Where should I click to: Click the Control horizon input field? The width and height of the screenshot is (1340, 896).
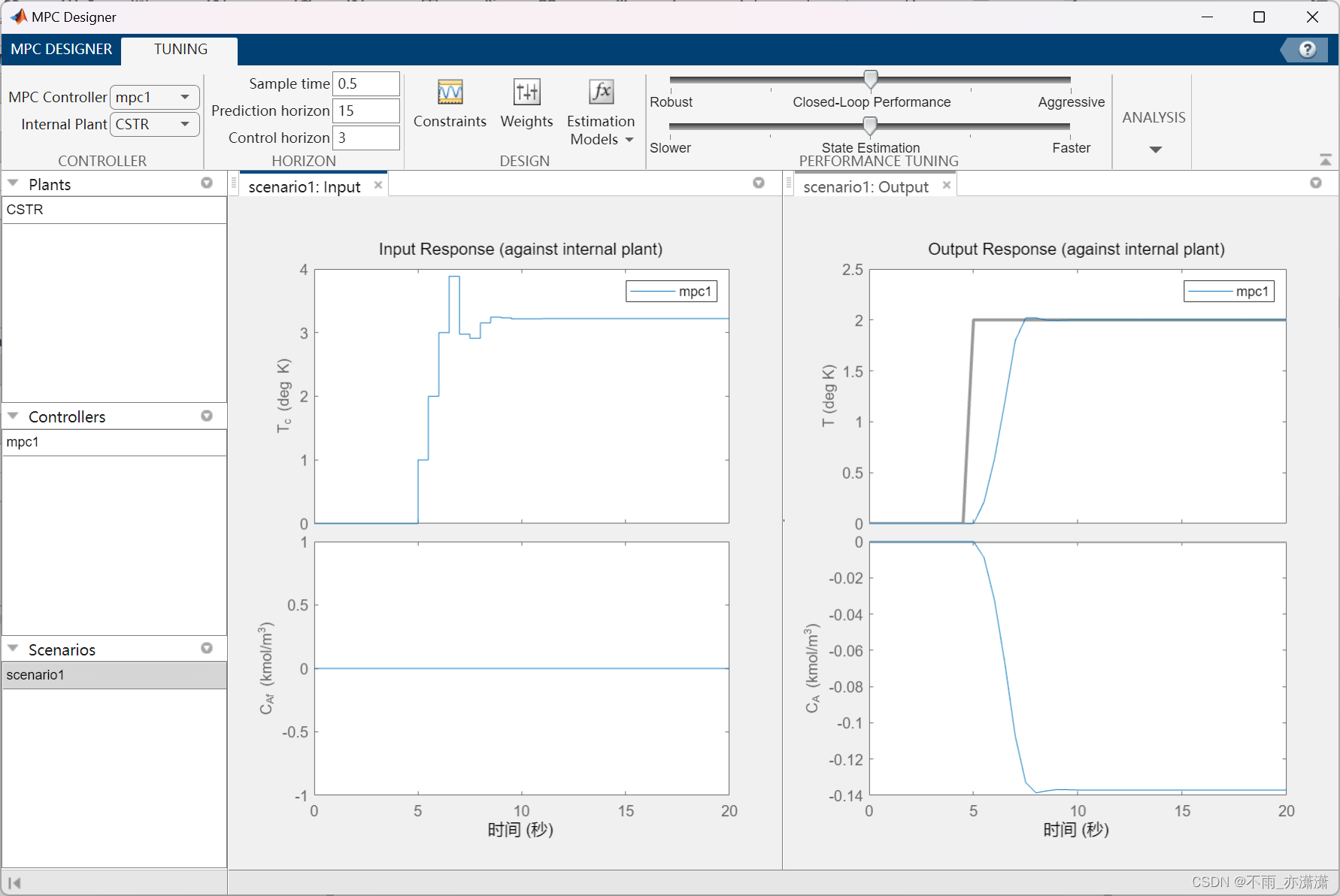(366, 138)
